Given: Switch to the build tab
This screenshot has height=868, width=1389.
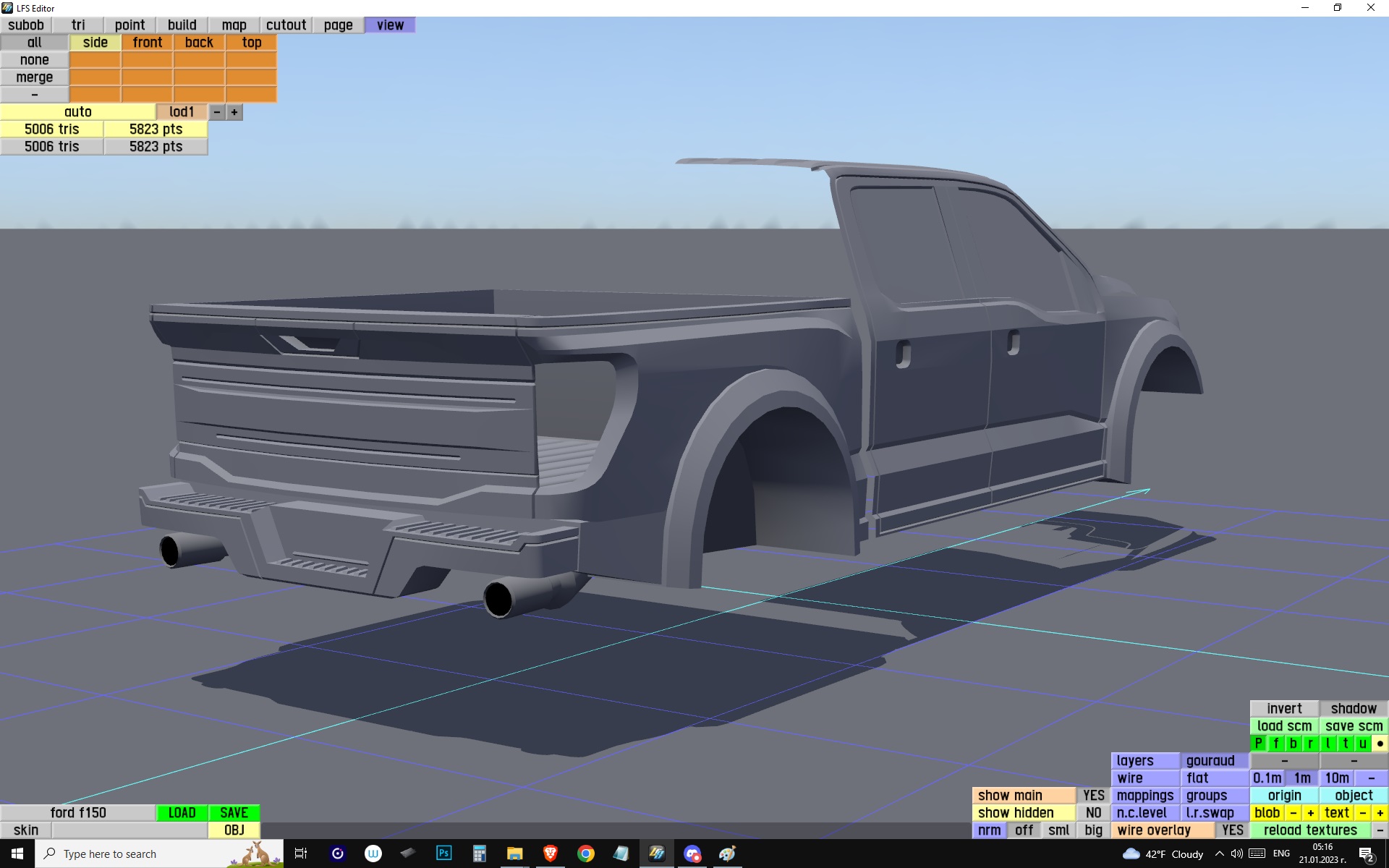Looking at the screenshot, I should pos(182,25).
